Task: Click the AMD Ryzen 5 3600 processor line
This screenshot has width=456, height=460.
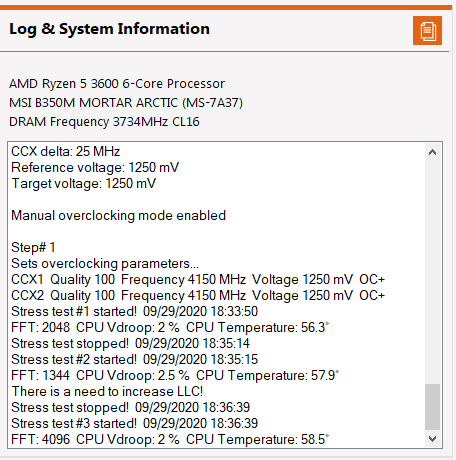Action: (x=117, y=84)
